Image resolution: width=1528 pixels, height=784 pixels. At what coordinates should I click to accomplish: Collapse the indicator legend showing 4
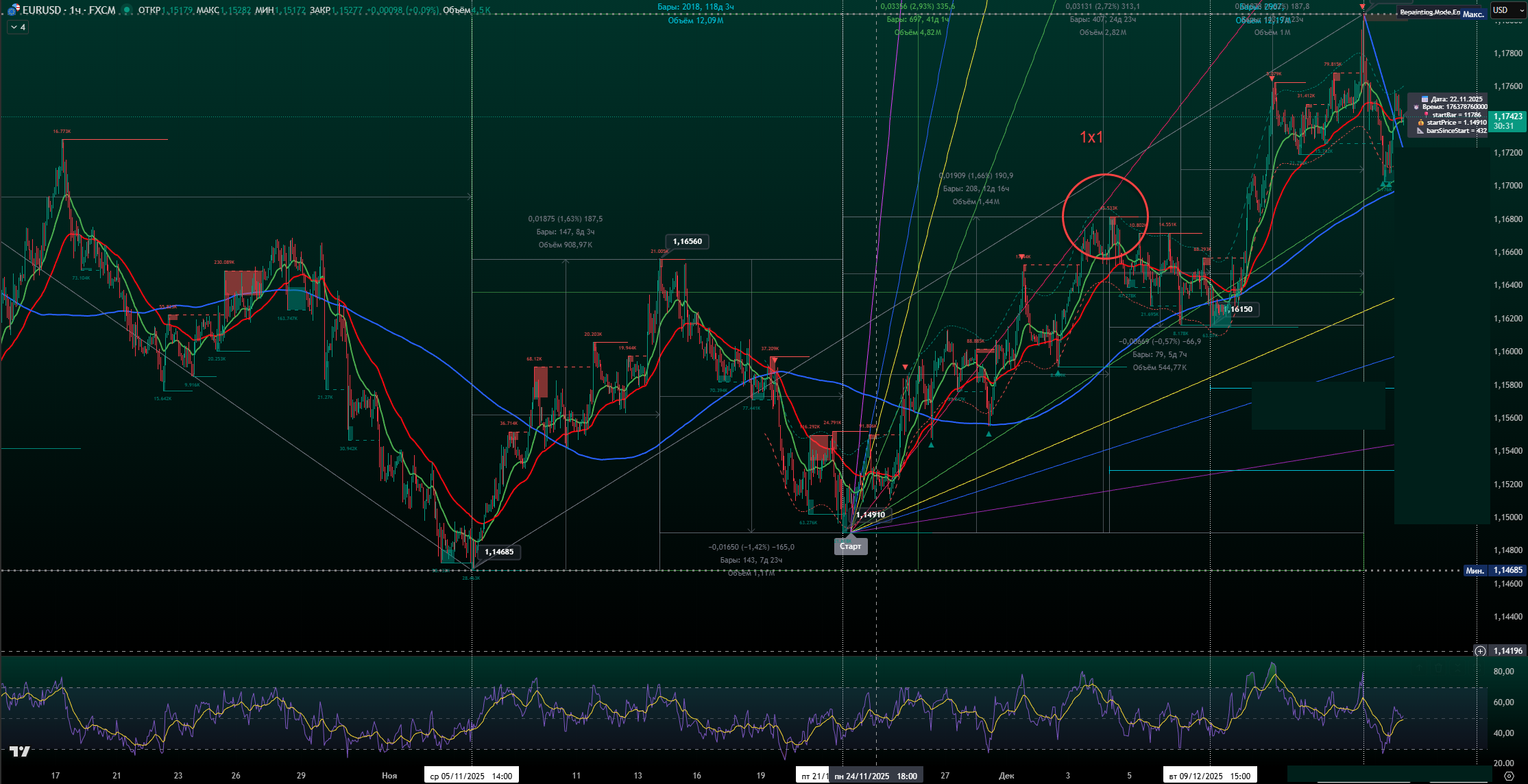point(17,27)
